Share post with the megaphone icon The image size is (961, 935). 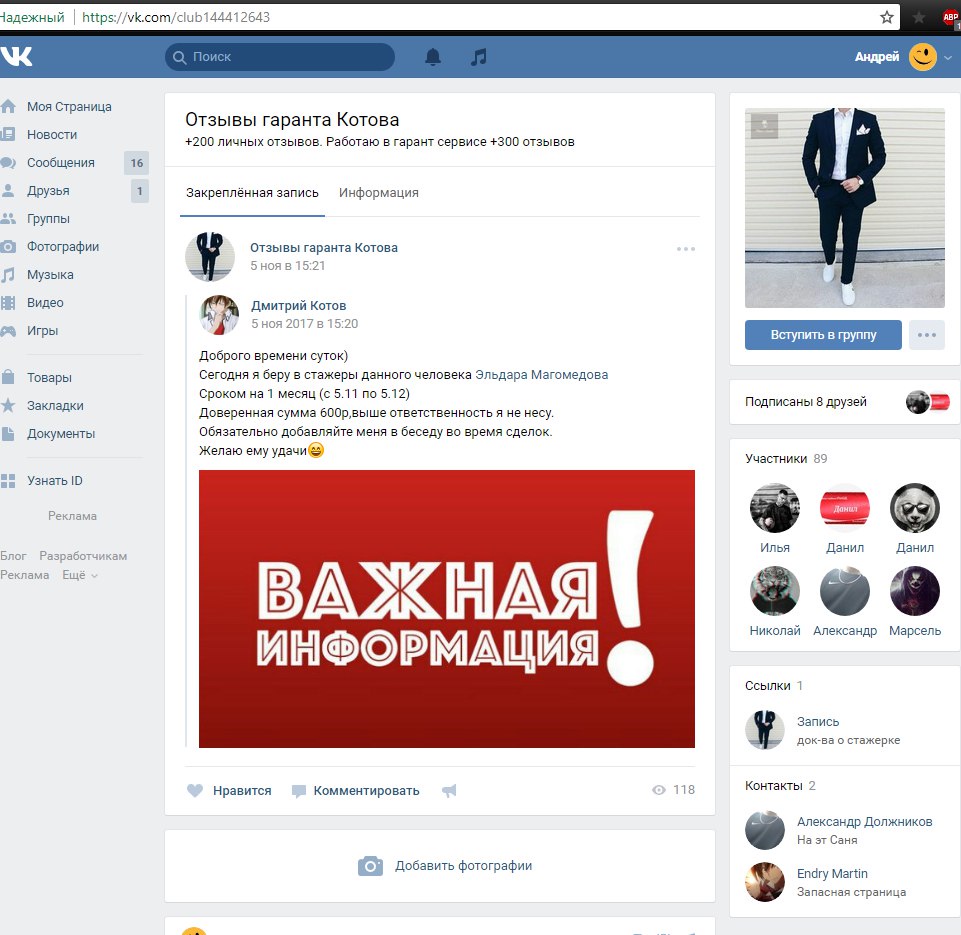pyautogui.click(x=449, y=790)
